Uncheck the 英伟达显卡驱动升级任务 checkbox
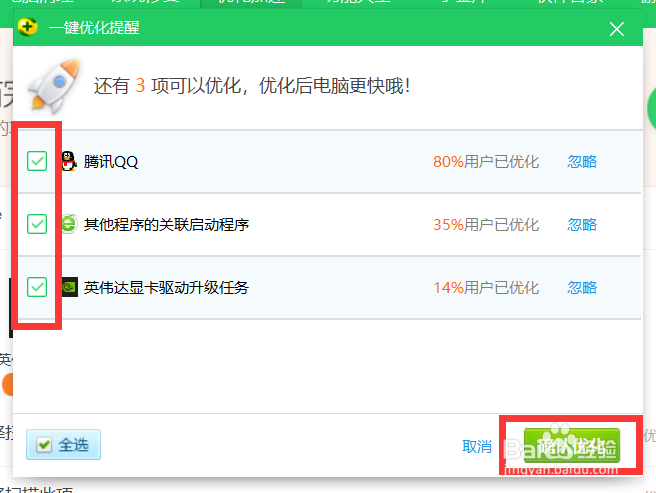The width and height of the screenshot is (656, 493). 37,287
